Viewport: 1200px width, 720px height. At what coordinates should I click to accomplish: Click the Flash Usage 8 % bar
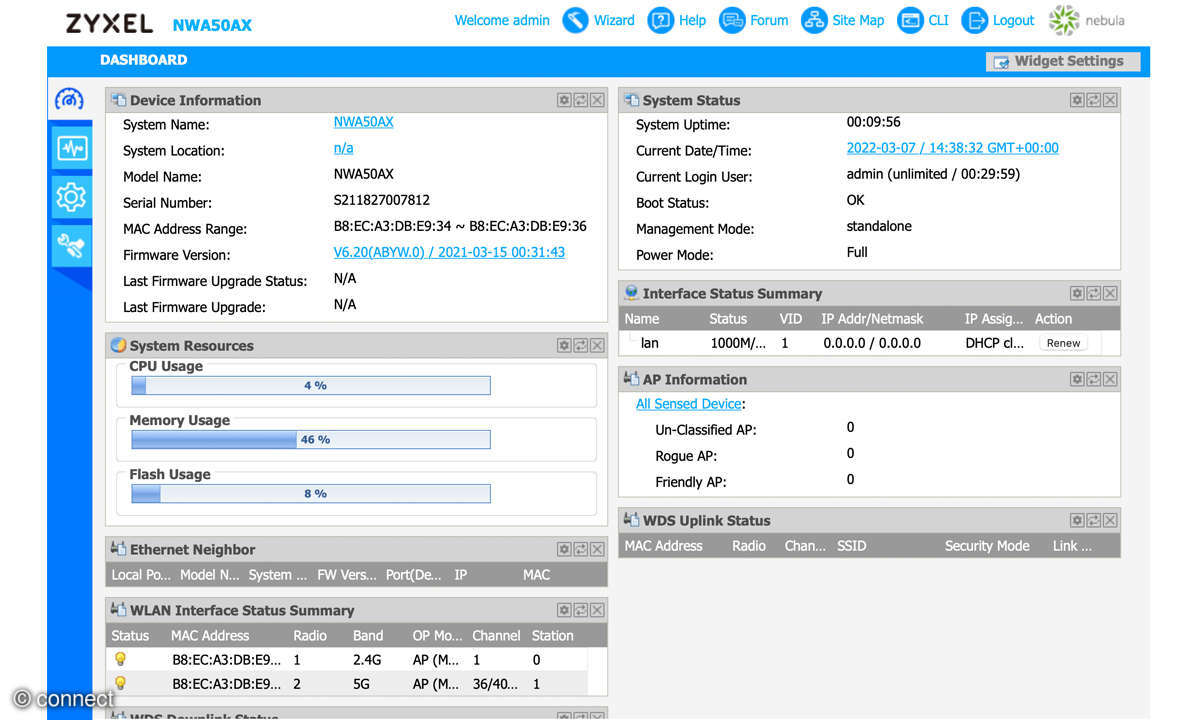click(x=311, y=493)
